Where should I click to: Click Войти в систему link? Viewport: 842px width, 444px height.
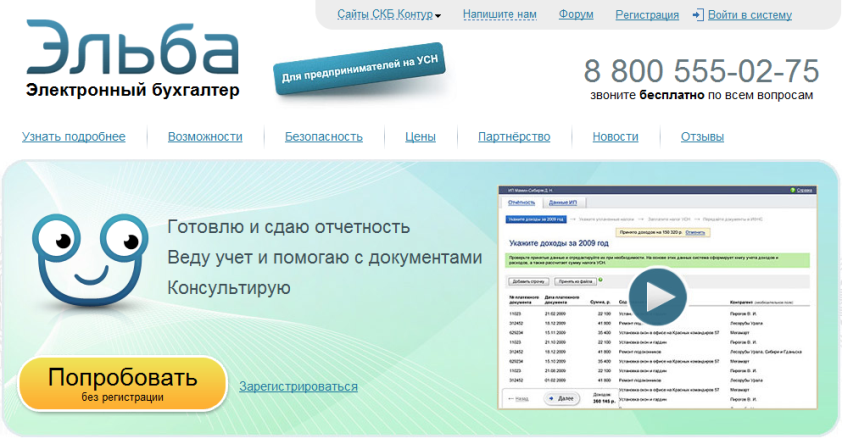click(750, 15)
